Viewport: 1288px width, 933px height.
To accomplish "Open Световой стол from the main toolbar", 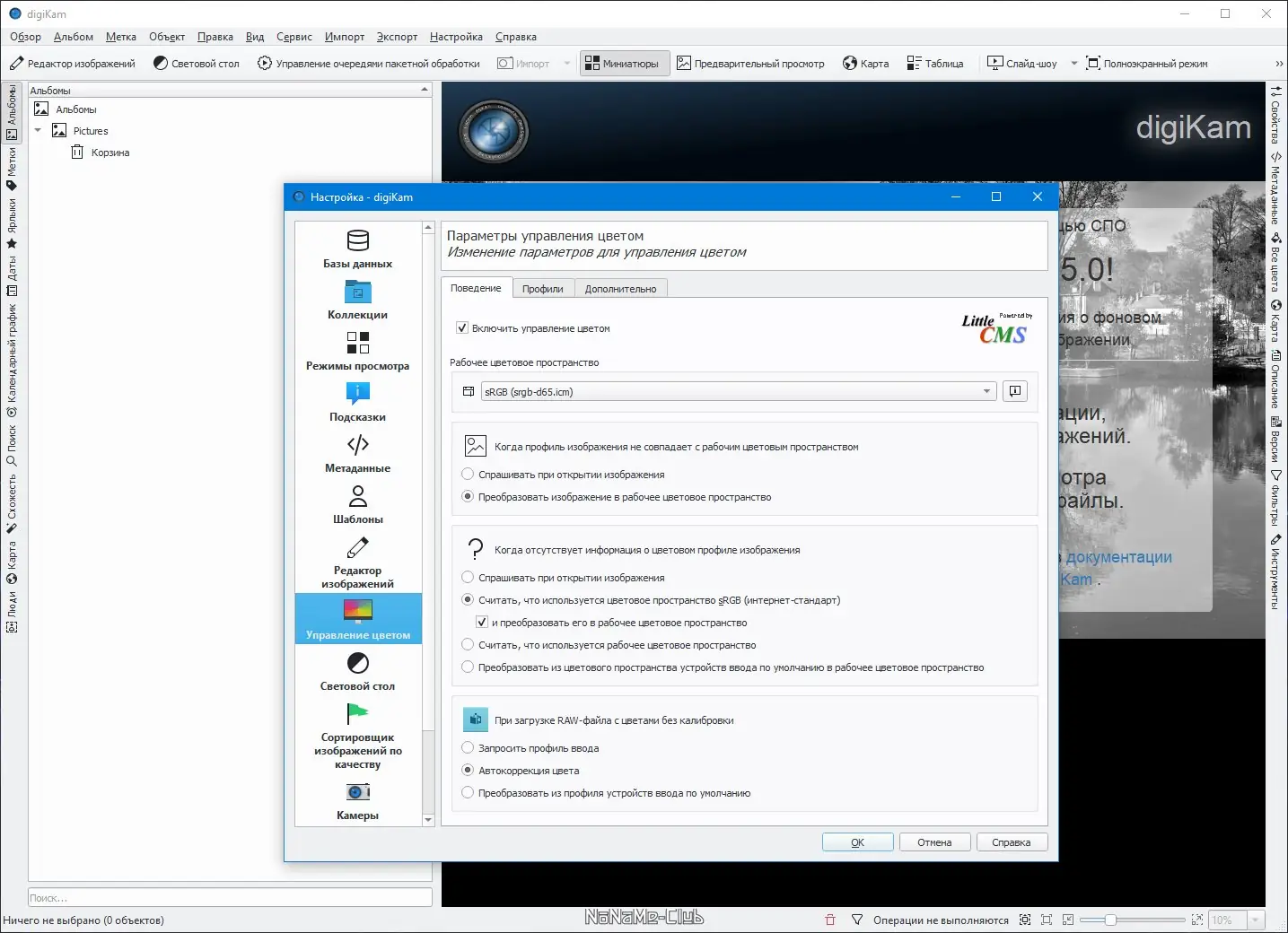I will point(197,64).
